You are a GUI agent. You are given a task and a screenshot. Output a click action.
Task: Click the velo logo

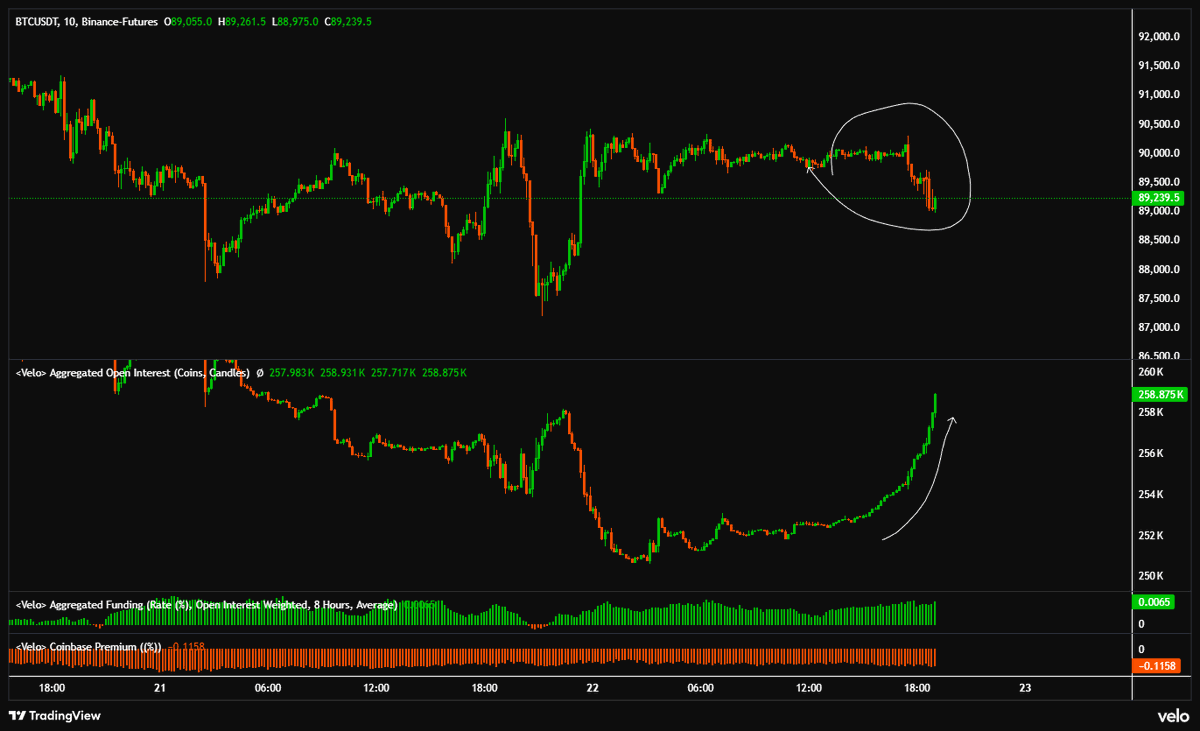(1172, 716)
